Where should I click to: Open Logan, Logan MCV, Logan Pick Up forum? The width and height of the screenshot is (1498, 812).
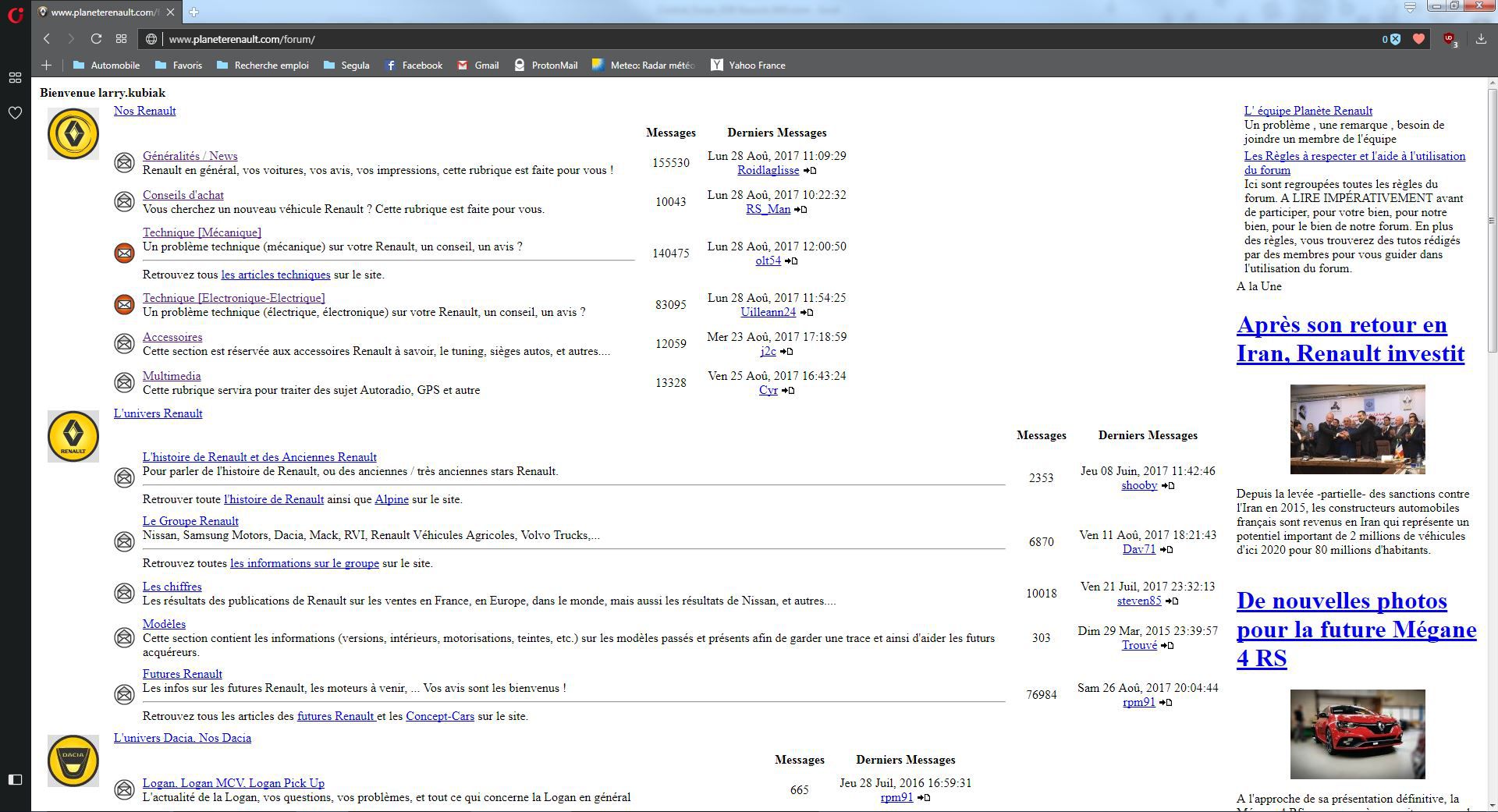click(233, 783)
